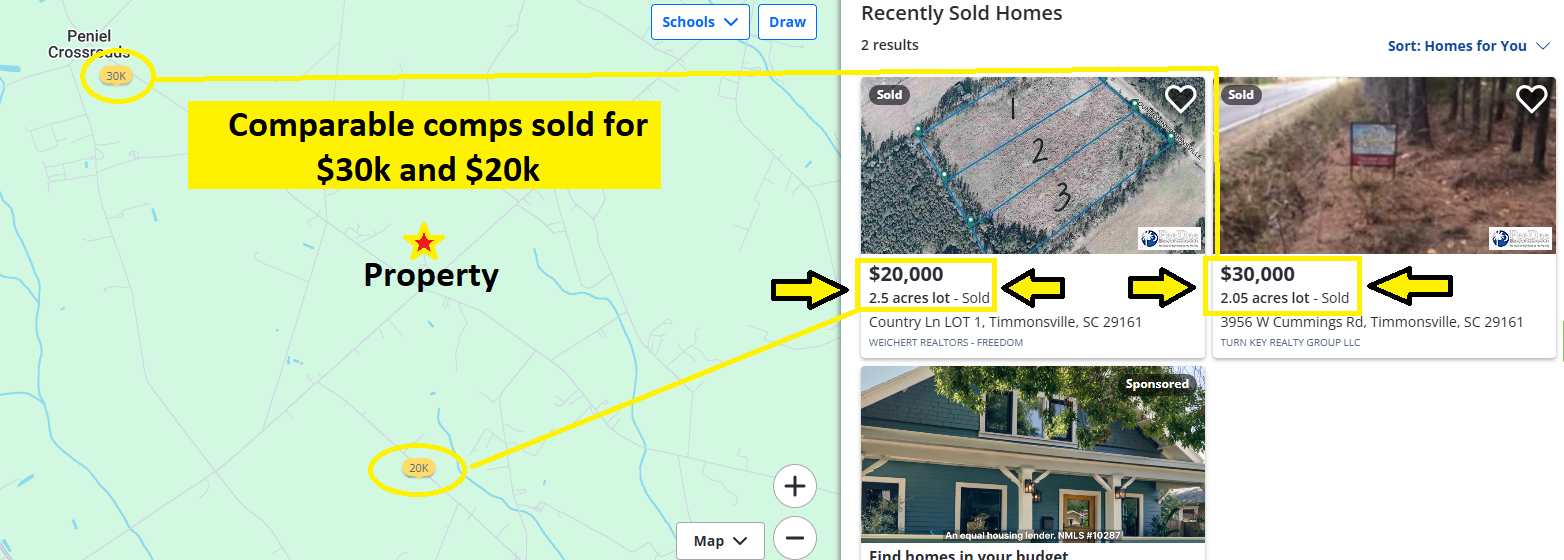Open the Country Ln LOT 1 address link

(x=1005, y=322)
